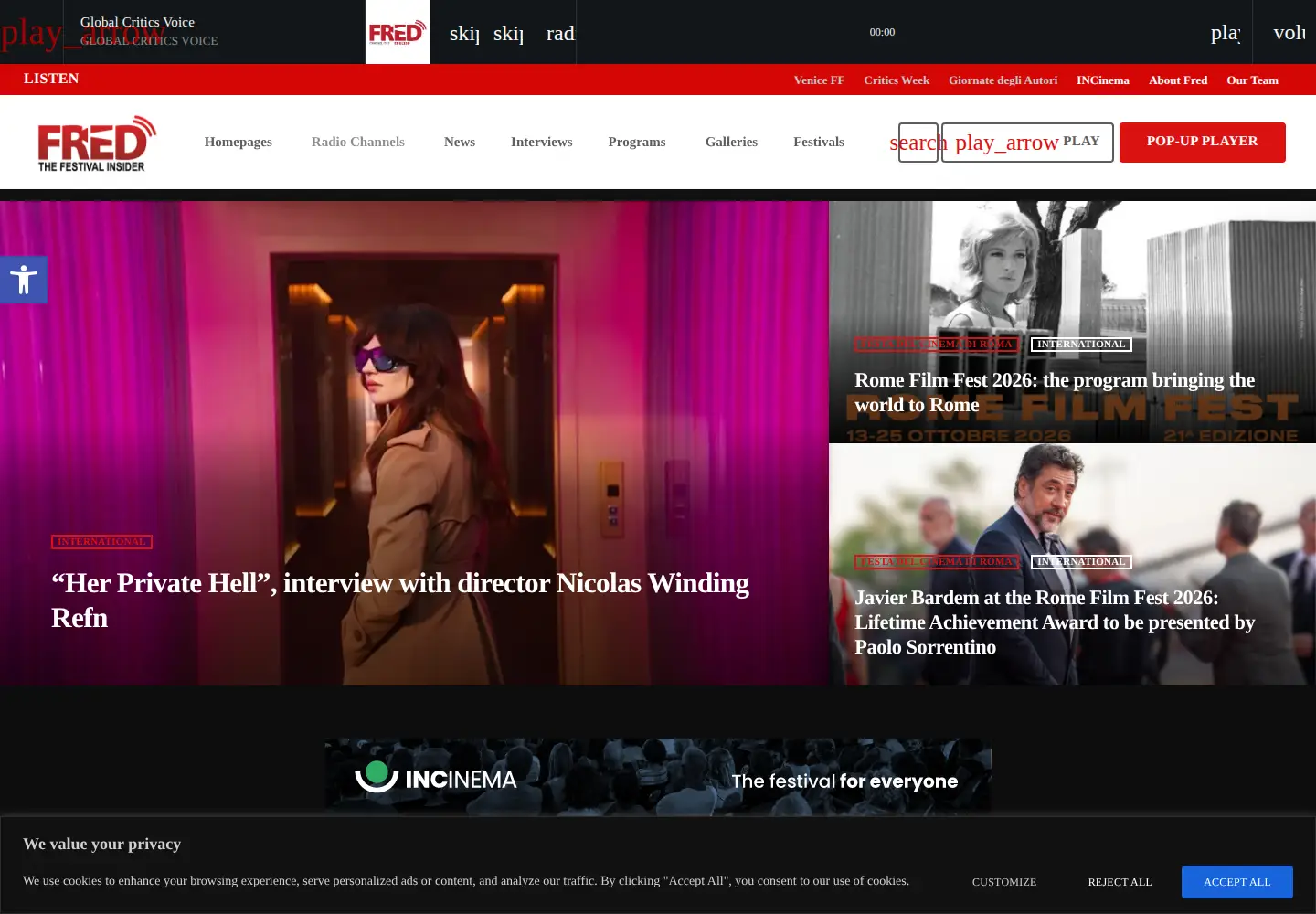Click the FRED The Festival Insider logo
The width and height of the screenshot is (1316, 914).
[x=97, y=143]
